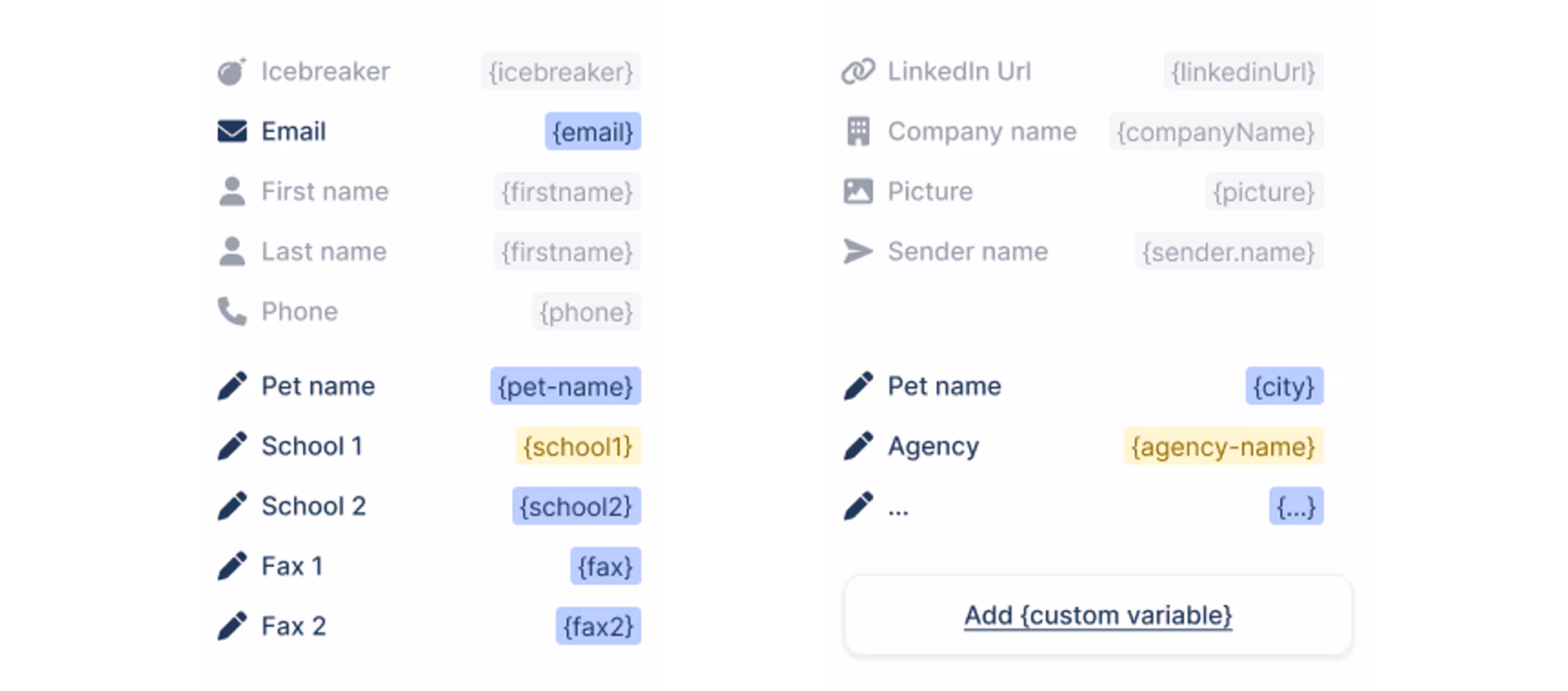Click the Fax 1 label
The height and width of the screenshot is (691, 1568).
point(292,566)
